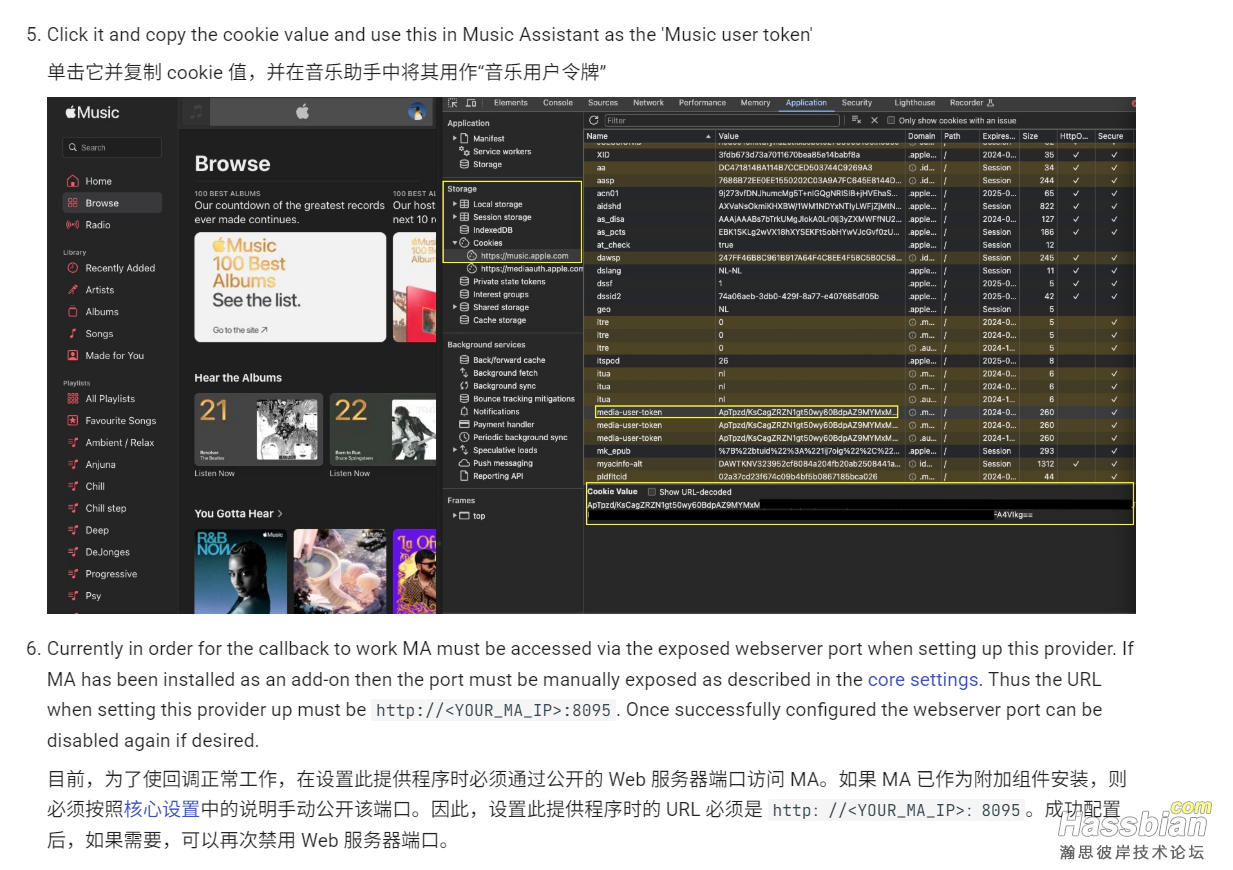Click the refresh cookies icon
1233x870 pixels.
pyautogui.click(x=594, y=120)
